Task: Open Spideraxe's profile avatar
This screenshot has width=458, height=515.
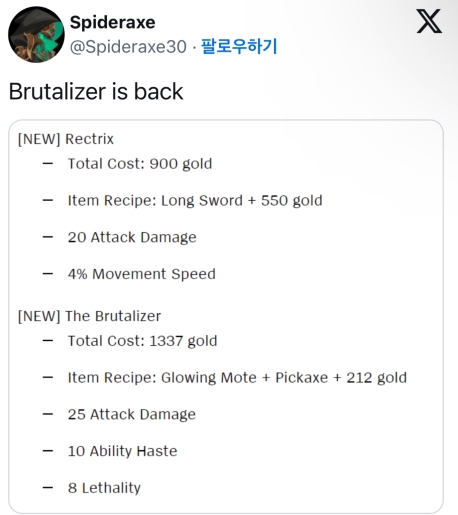Action: pos(36,35)
